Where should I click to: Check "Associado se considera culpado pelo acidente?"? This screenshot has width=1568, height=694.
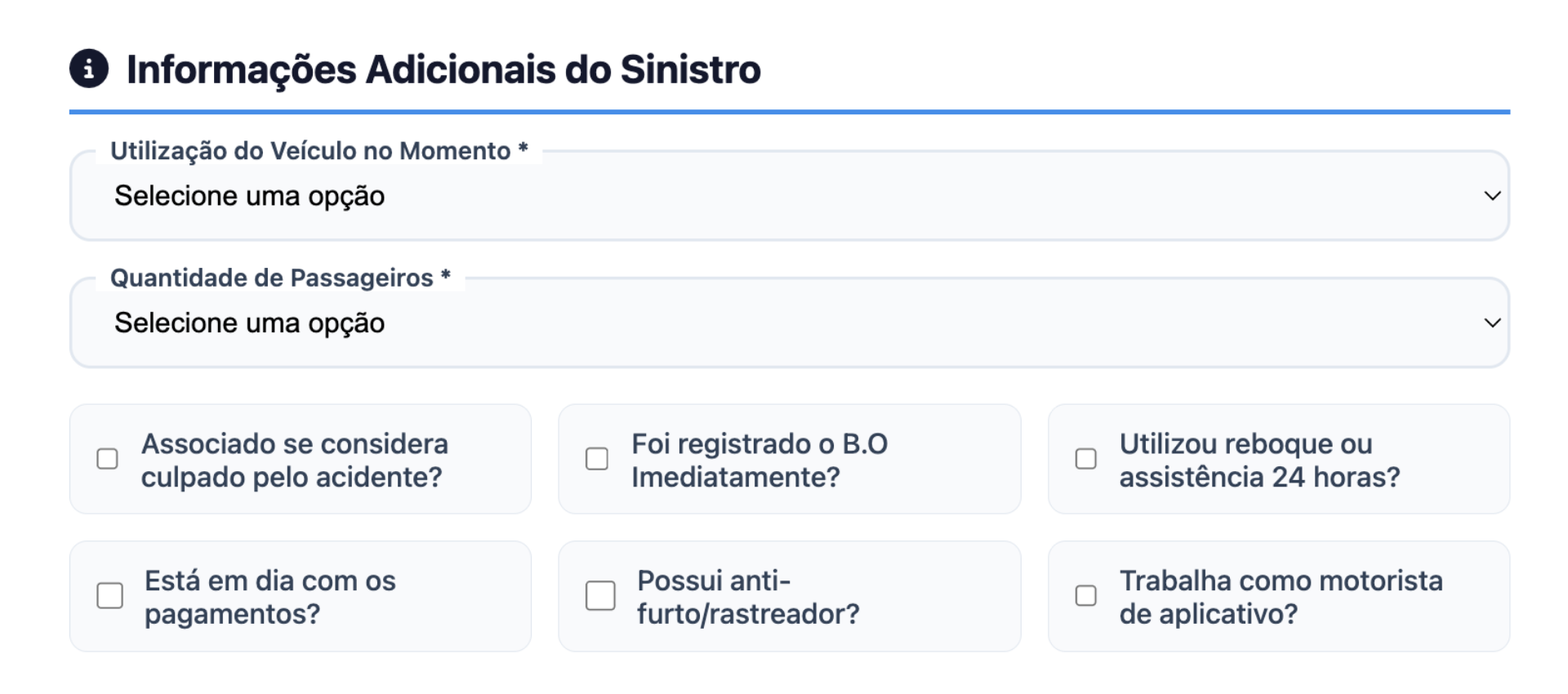[106, 460]
